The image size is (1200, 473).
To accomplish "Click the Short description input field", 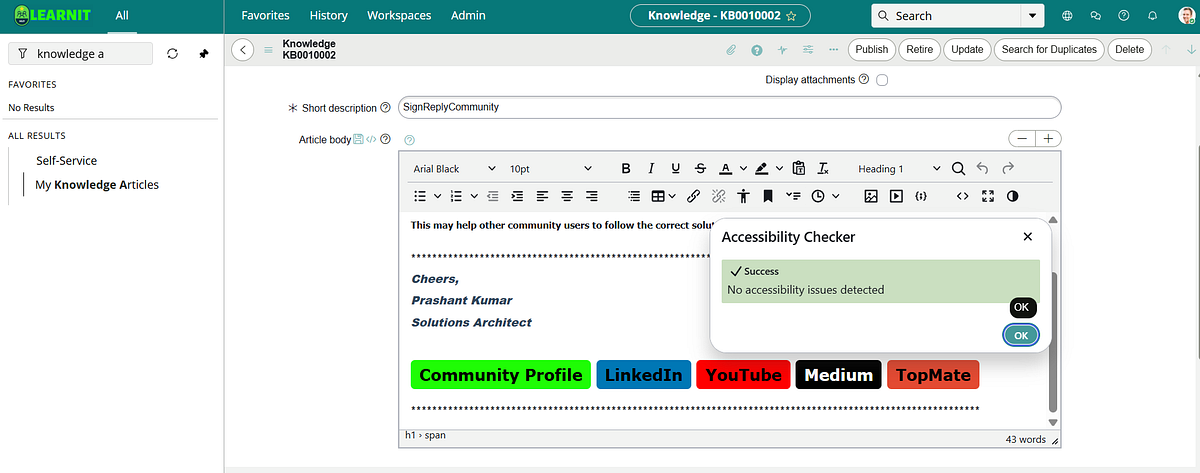I will click(x=729, y=107).
